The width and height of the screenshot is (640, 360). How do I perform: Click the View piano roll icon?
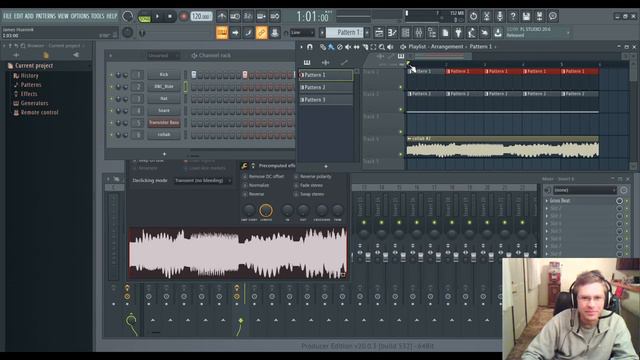[x=392, y=33]
